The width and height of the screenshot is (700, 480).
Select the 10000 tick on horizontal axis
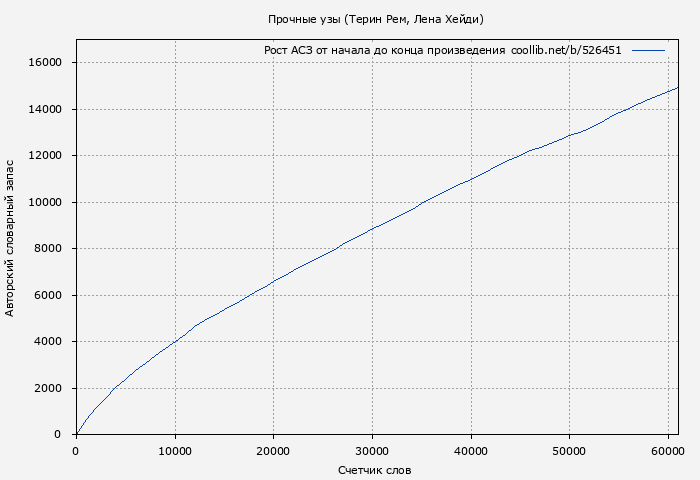point(175,451)
